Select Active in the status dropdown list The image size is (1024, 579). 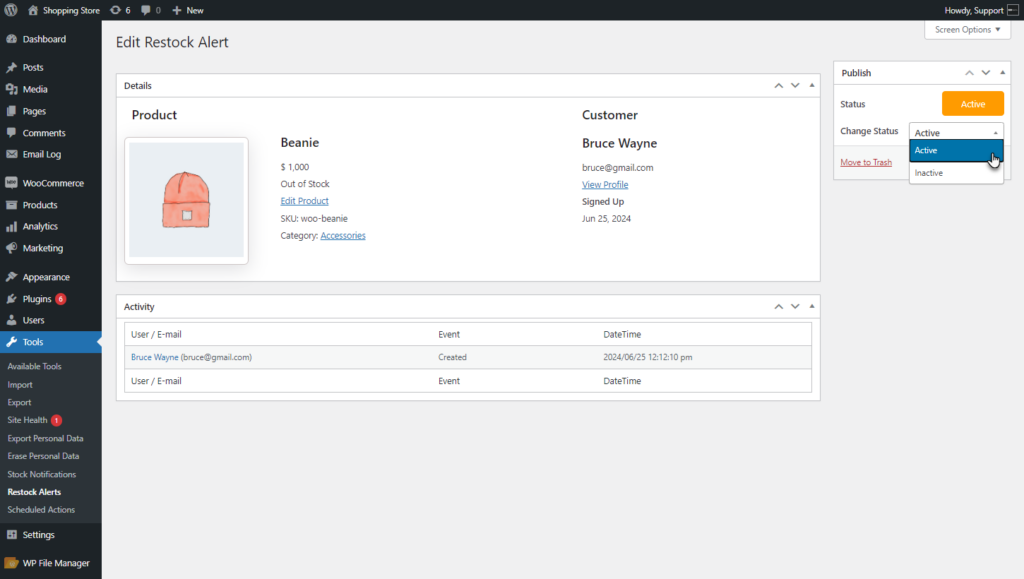[956, 150]
